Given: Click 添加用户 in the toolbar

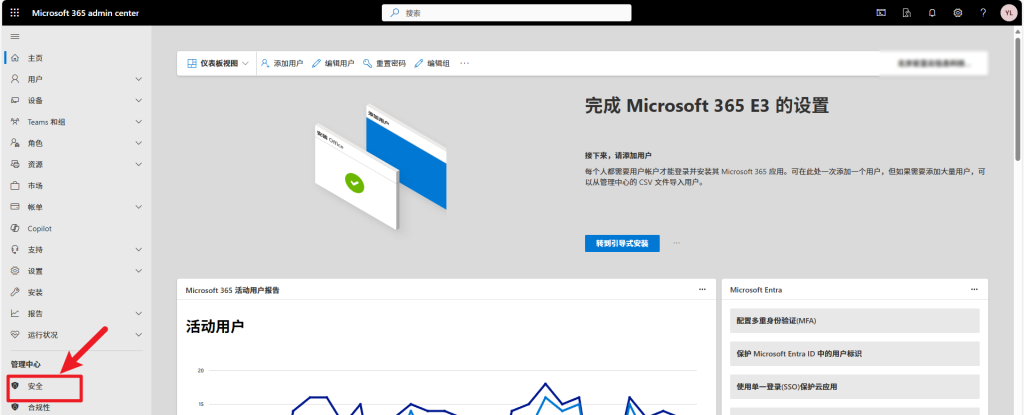Looking at the screenshot, I should click(282, 63).
